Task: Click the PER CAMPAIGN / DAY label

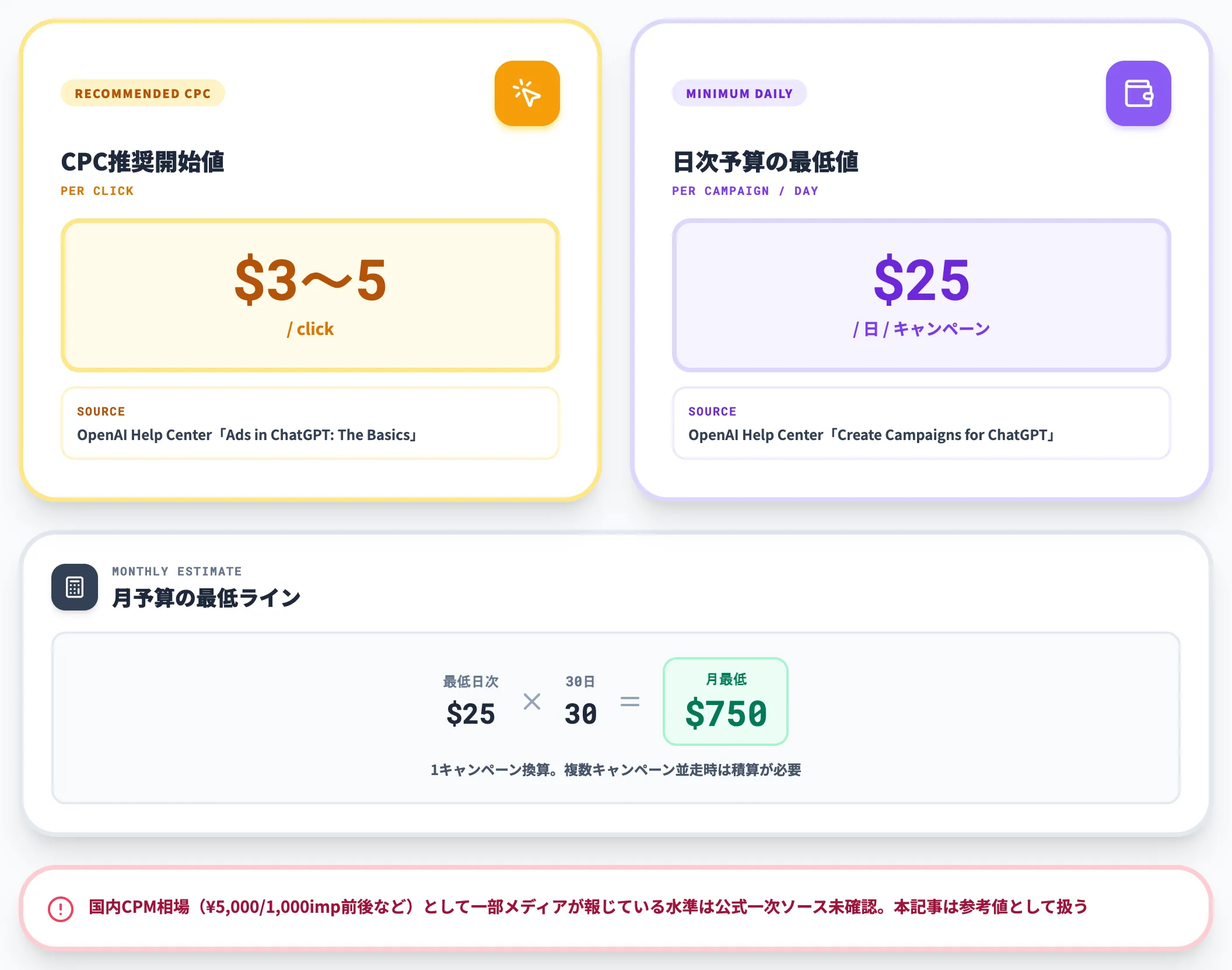Action: tap(745, 191)
